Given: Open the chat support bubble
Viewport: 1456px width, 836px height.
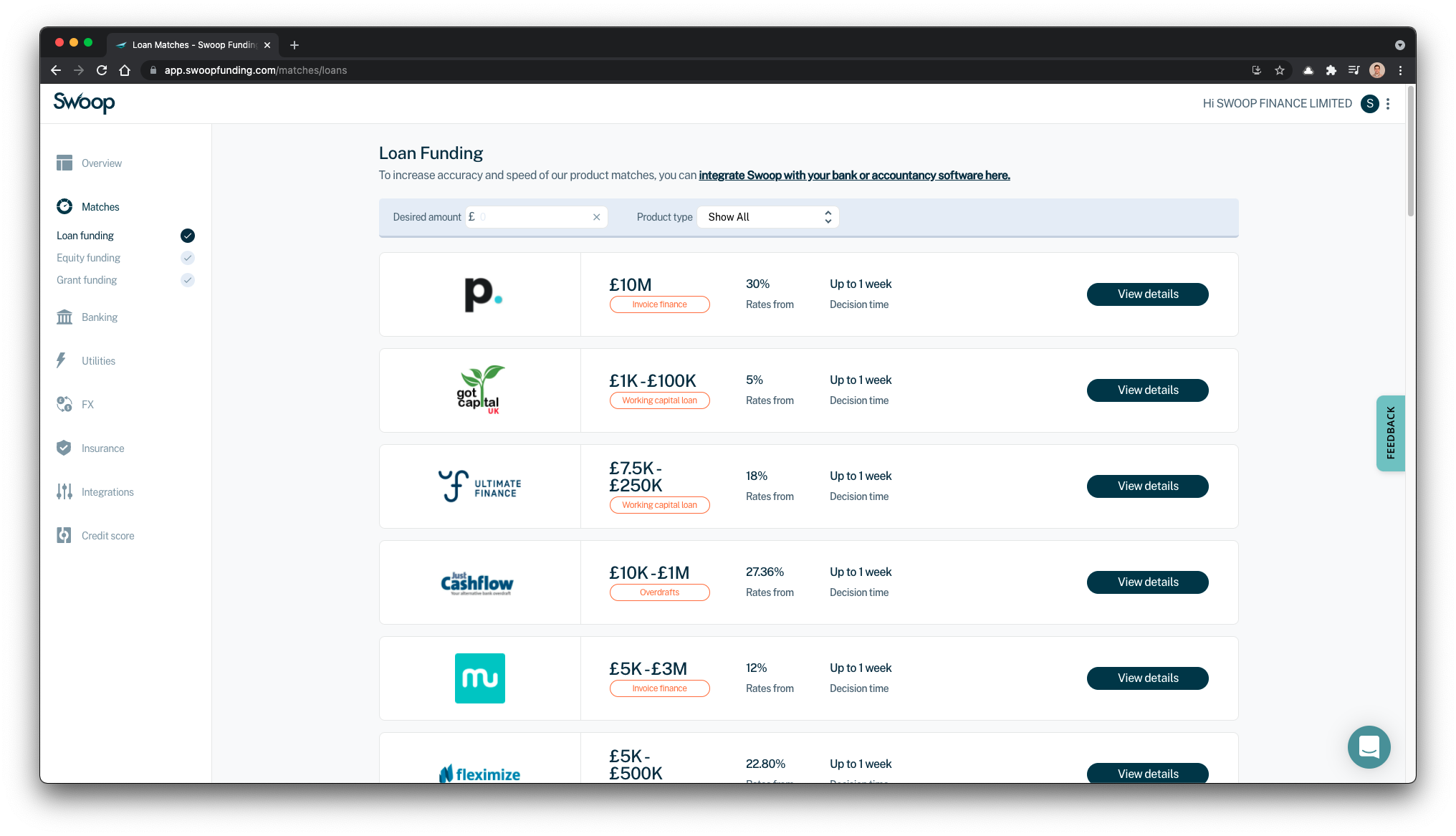Looking at the screenshot, I should click(x=1369, y=746).
